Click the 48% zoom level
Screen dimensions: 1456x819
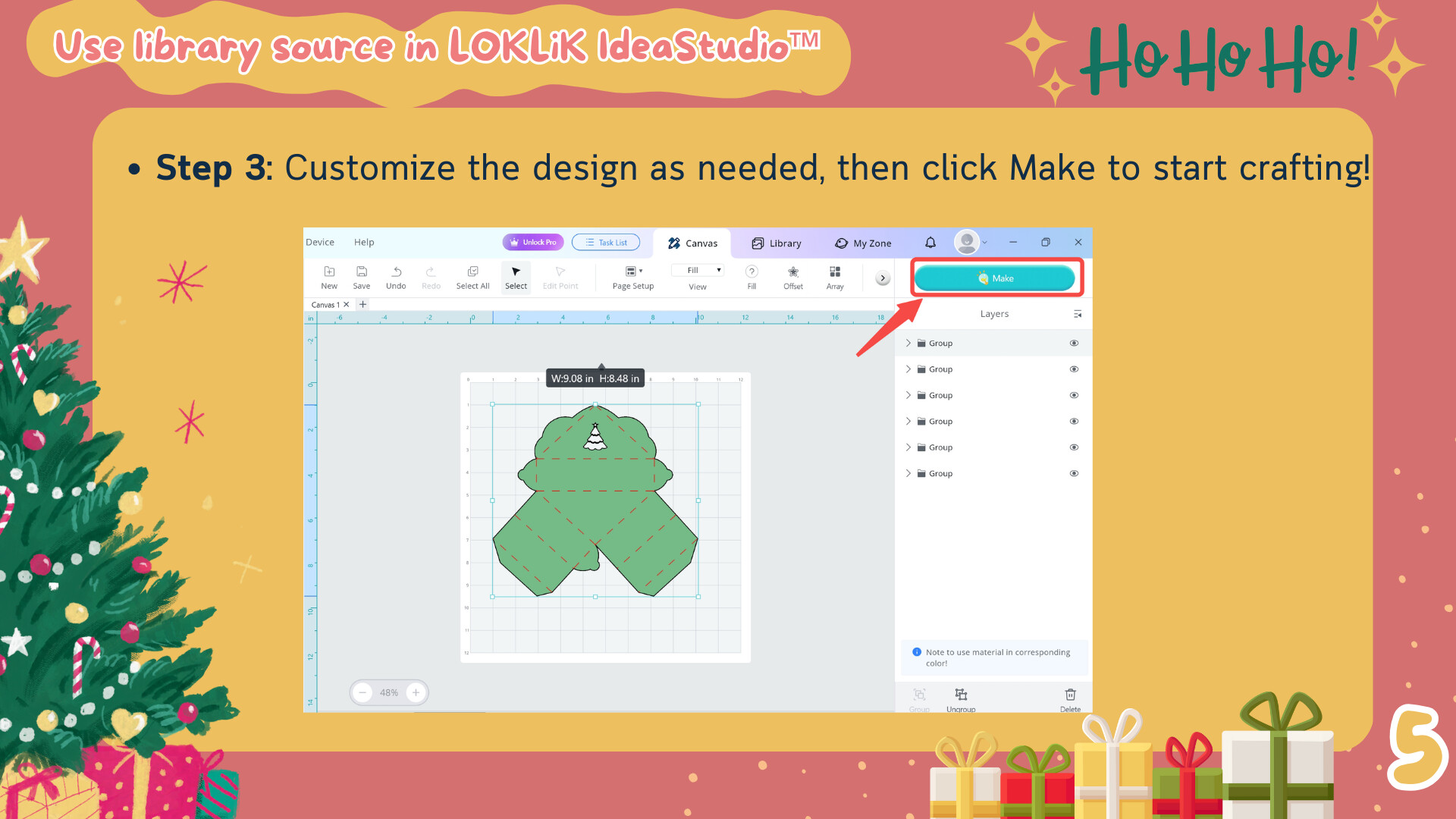(389, 692)
